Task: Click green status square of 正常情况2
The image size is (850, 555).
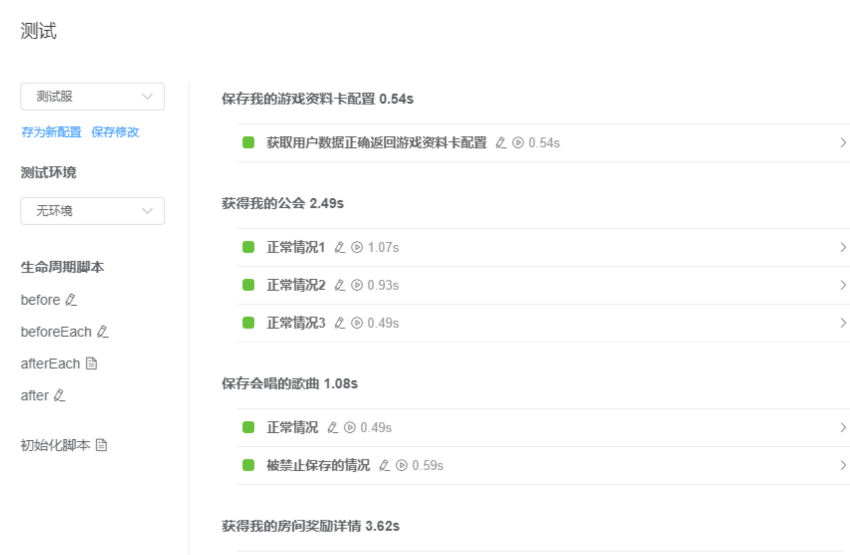Action: (248, 285)
